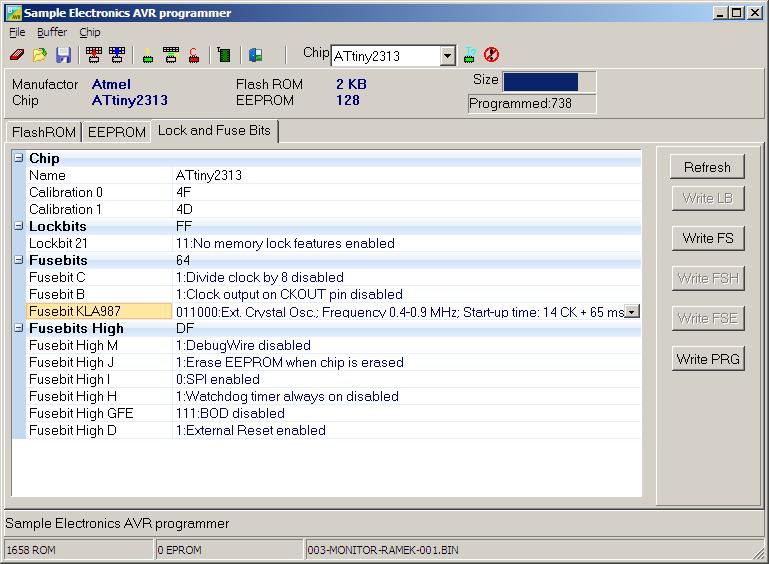Click the red circular icon right of Chip selector
The width and height of the screenshot is (769, 564).
tap(491, 55)
